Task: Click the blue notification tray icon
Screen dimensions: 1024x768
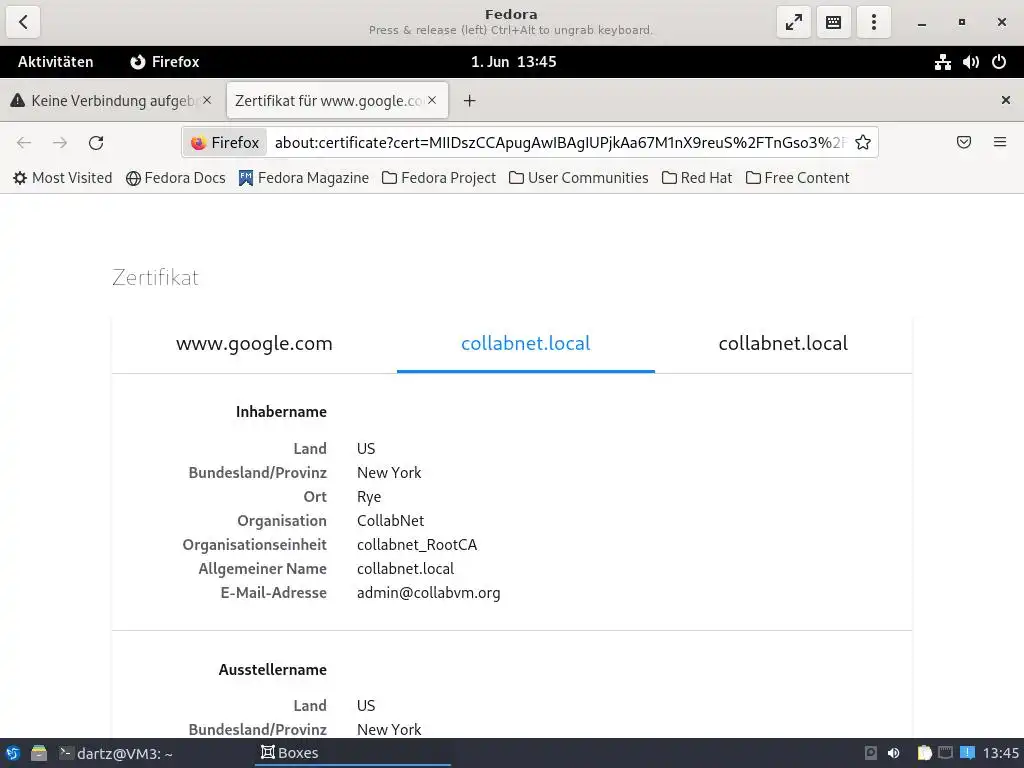Action: [967, 753]
